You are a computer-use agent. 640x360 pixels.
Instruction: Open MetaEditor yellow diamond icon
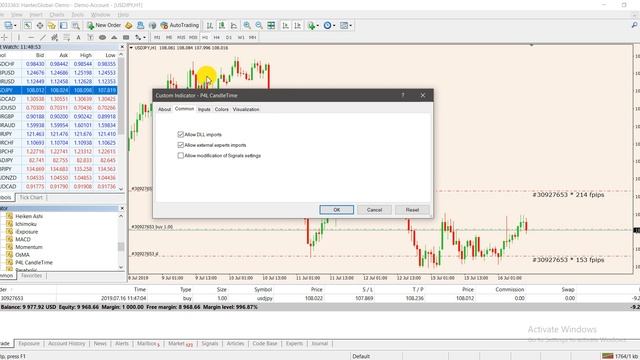click(x=129, y=25)
